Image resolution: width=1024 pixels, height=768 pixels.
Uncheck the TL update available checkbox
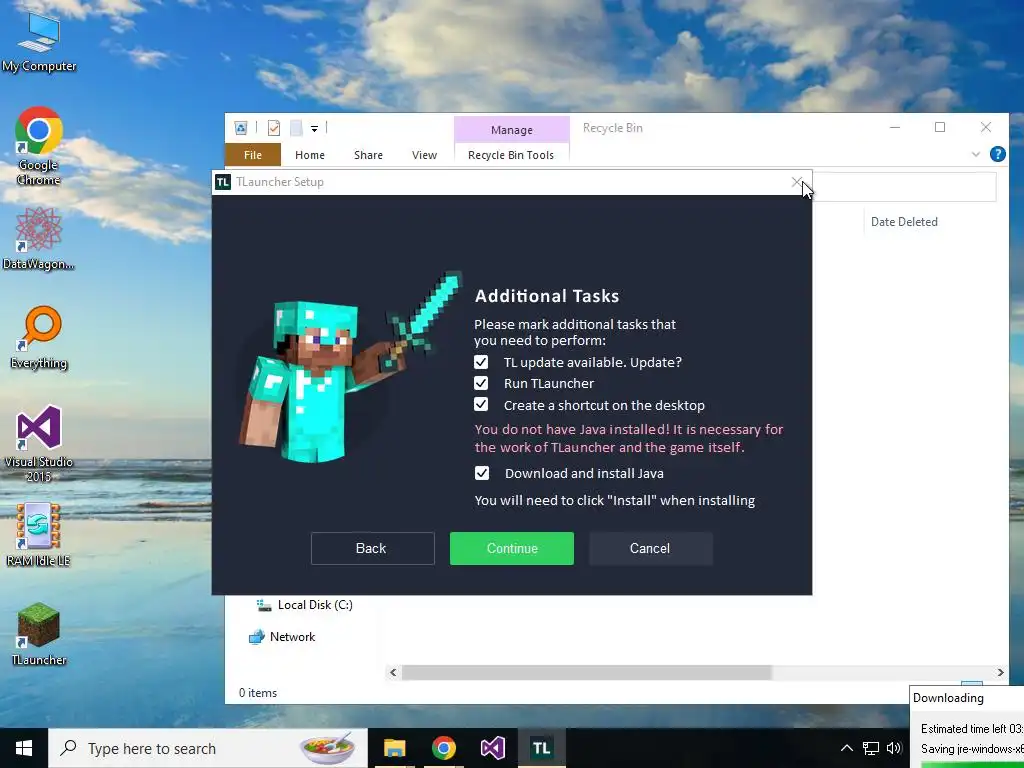point(481,362)
